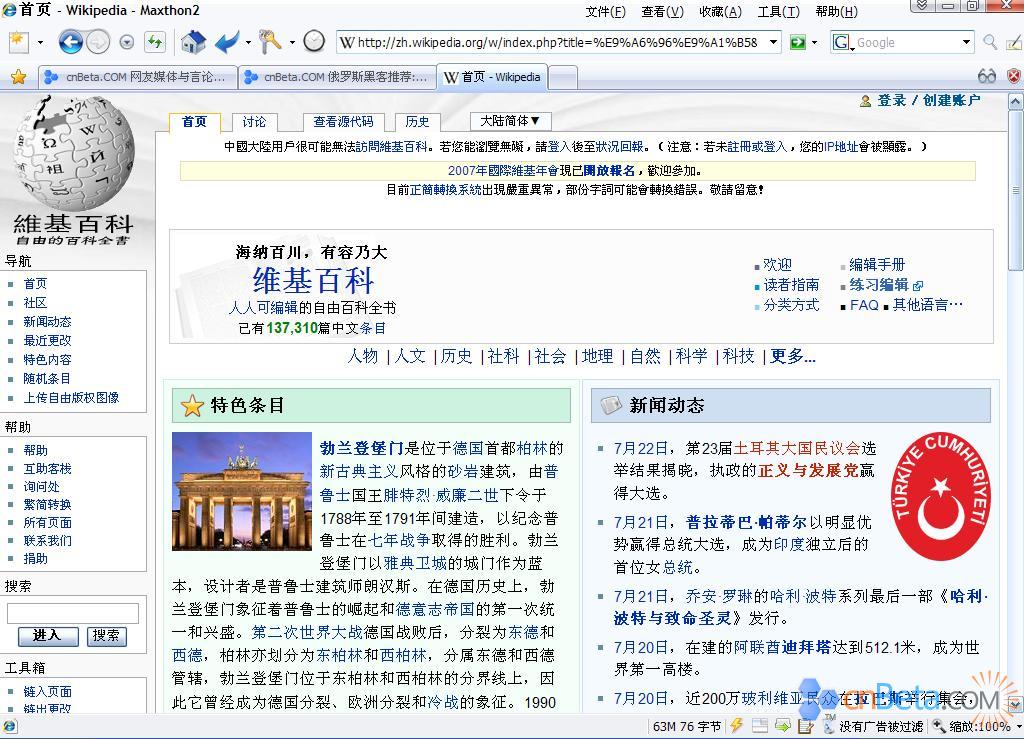The height and width of the screenshot is (739, 1024).
Task: Open the 最近更改 sidebar link
Action: click(47, 340)
